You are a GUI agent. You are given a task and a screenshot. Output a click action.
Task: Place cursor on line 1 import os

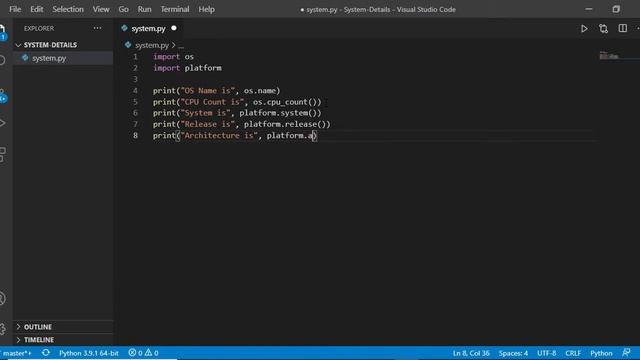coord(173,56)
